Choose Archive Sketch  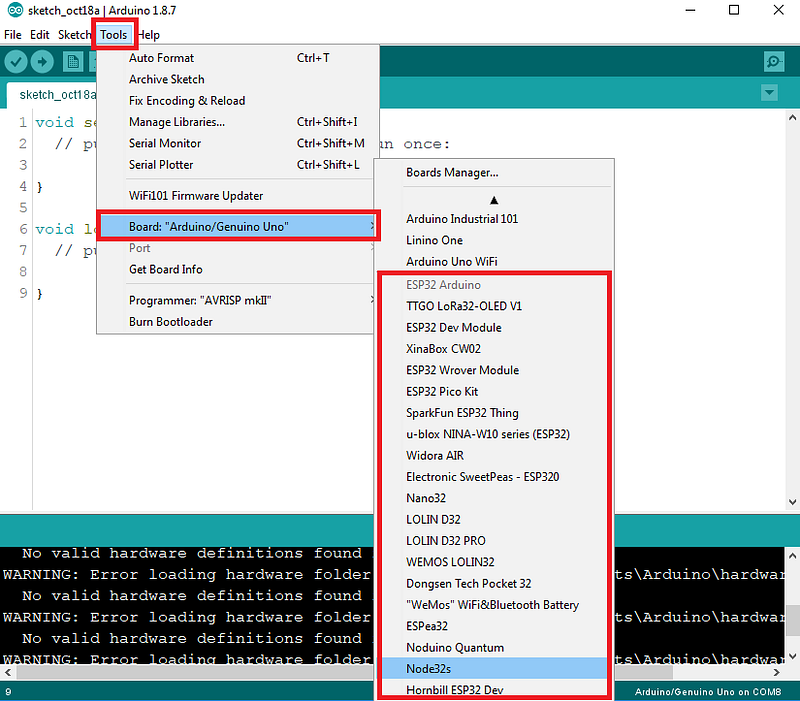point(238,80)
